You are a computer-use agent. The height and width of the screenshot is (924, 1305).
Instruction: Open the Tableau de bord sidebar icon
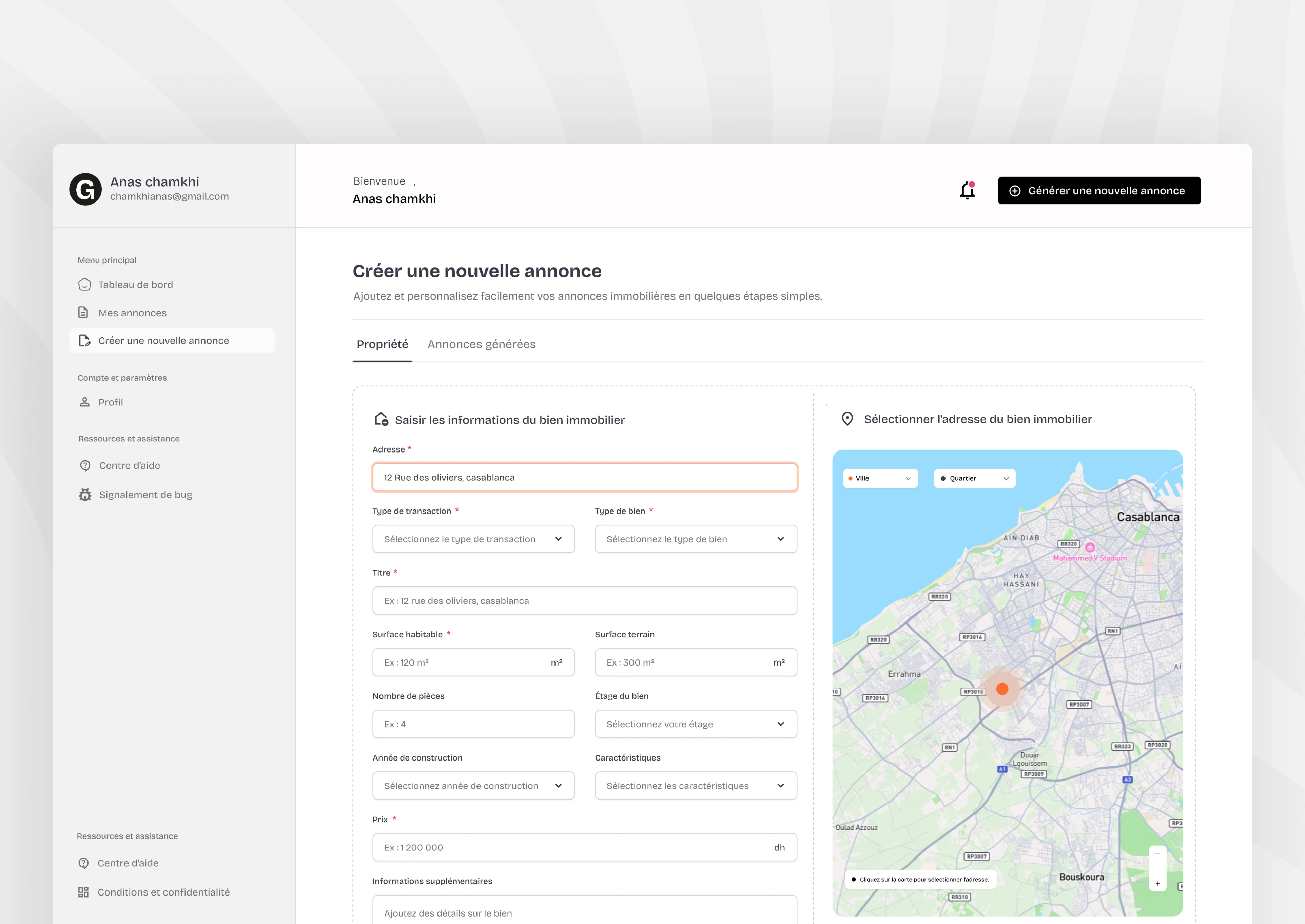(84, 285)
